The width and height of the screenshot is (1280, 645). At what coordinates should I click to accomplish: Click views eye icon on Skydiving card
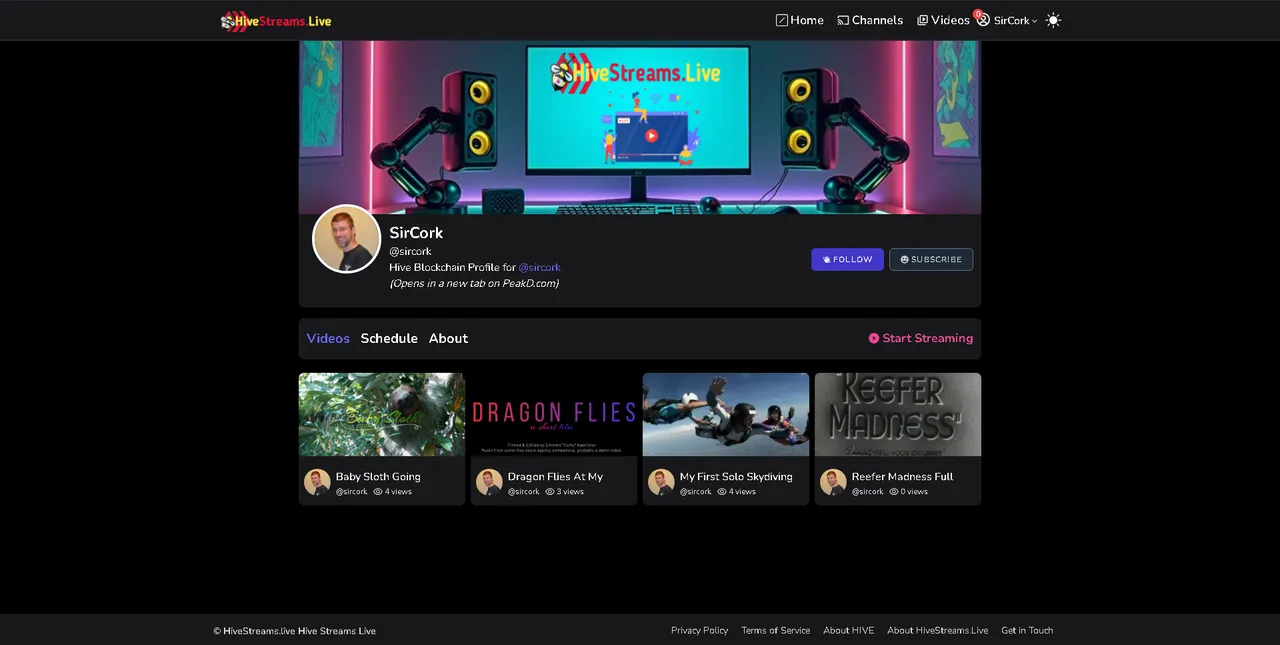(722, 492)
